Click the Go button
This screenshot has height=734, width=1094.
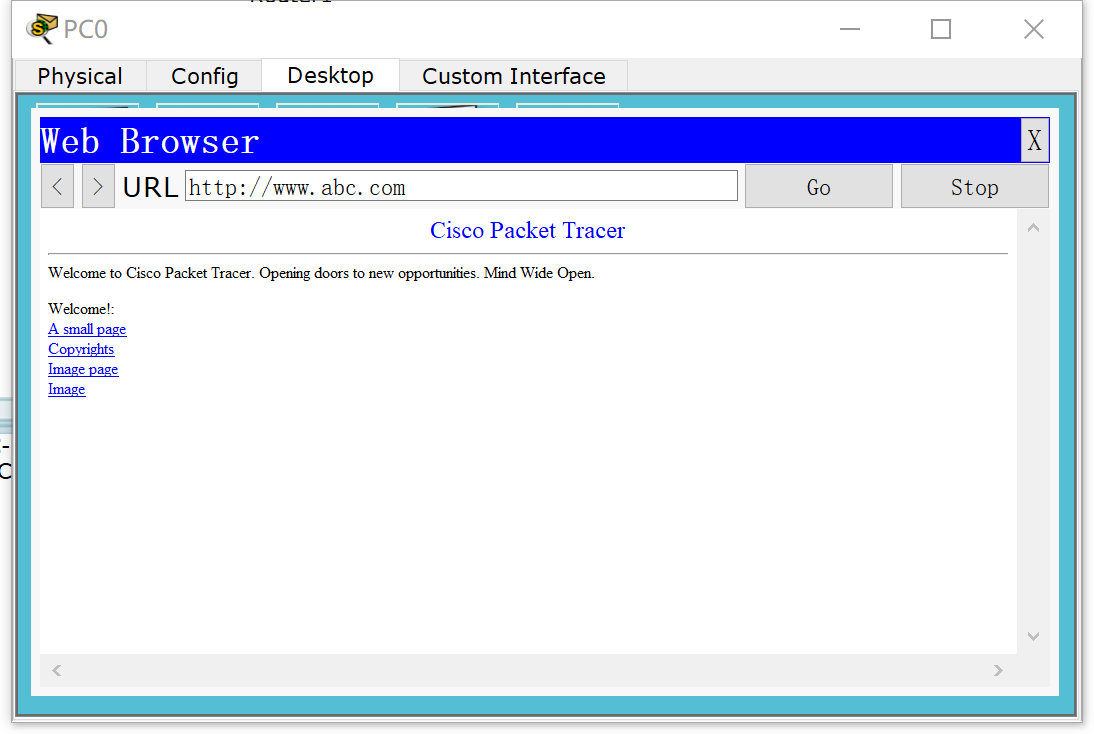pos(818,186)
